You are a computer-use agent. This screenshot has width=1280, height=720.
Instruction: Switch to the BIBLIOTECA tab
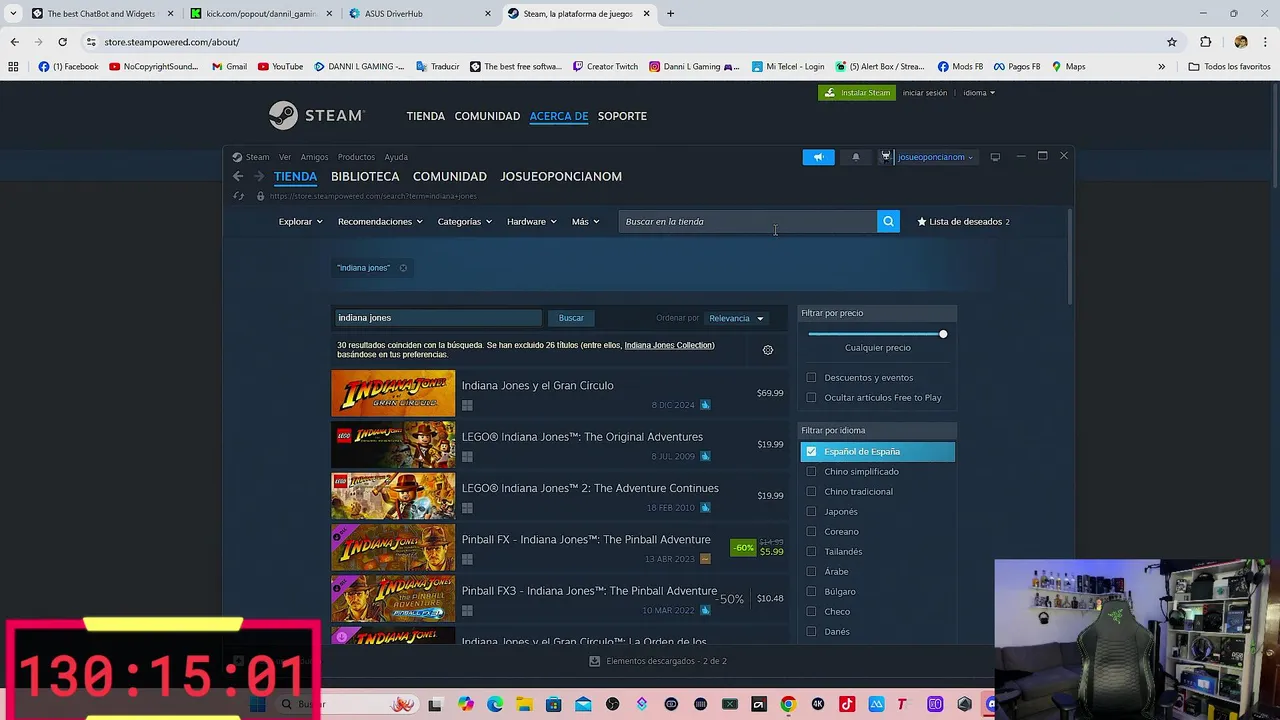pos(365,176)
